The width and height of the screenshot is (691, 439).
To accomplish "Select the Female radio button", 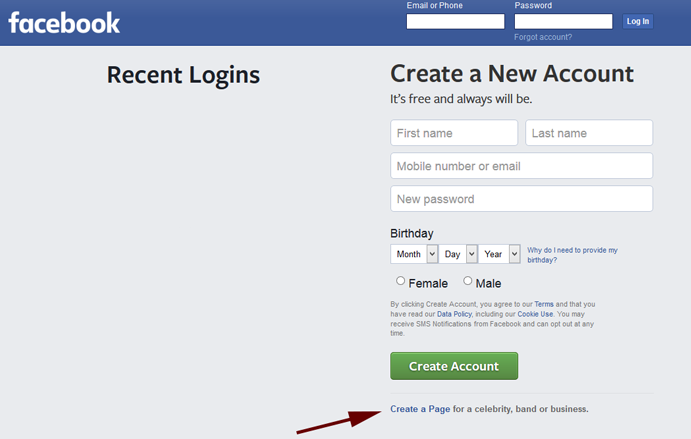I will (x=401, y=282).
